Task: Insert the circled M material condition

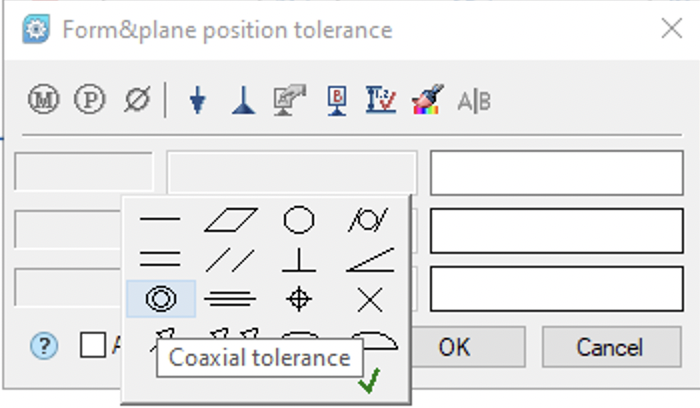Action: (x=44, y=100)
